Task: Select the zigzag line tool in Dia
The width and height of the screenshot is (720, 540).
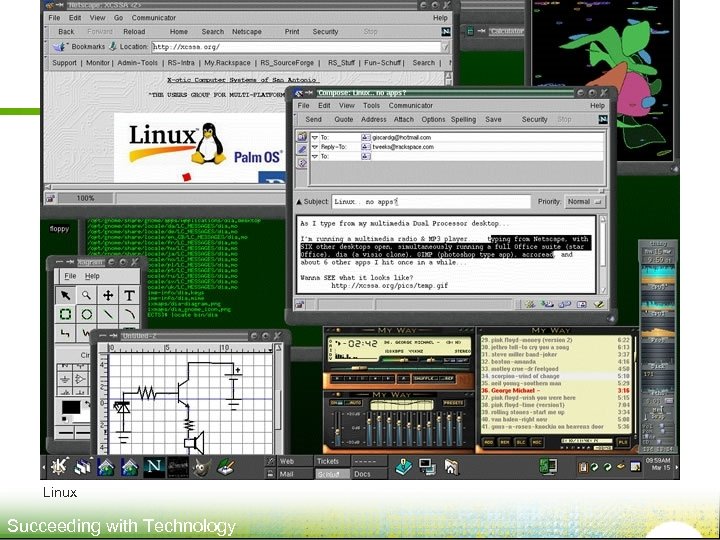Action: 65,333
